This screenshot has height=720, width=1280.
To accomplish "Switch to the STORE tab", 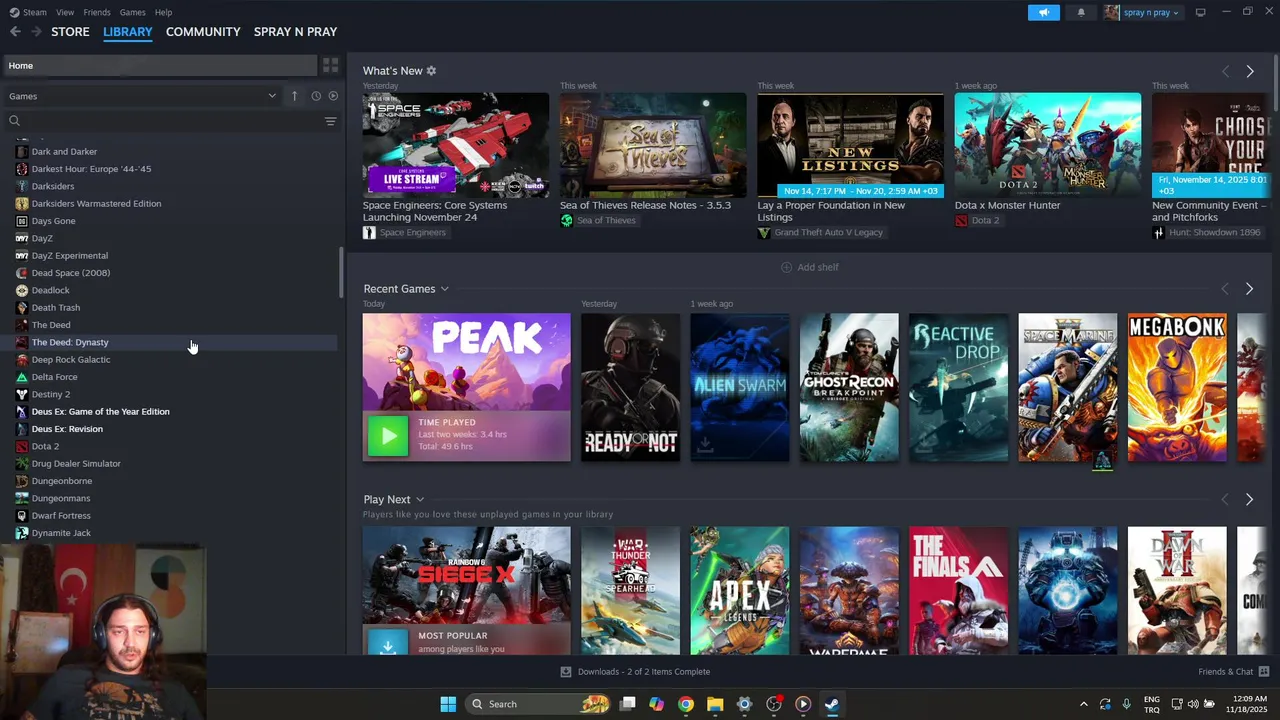I will (x=70, y=32).
